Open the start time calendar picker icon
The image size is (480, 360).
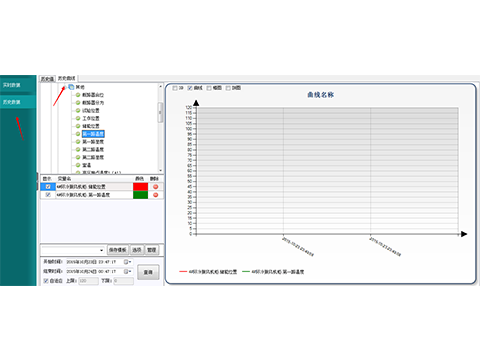click(127, 262)
